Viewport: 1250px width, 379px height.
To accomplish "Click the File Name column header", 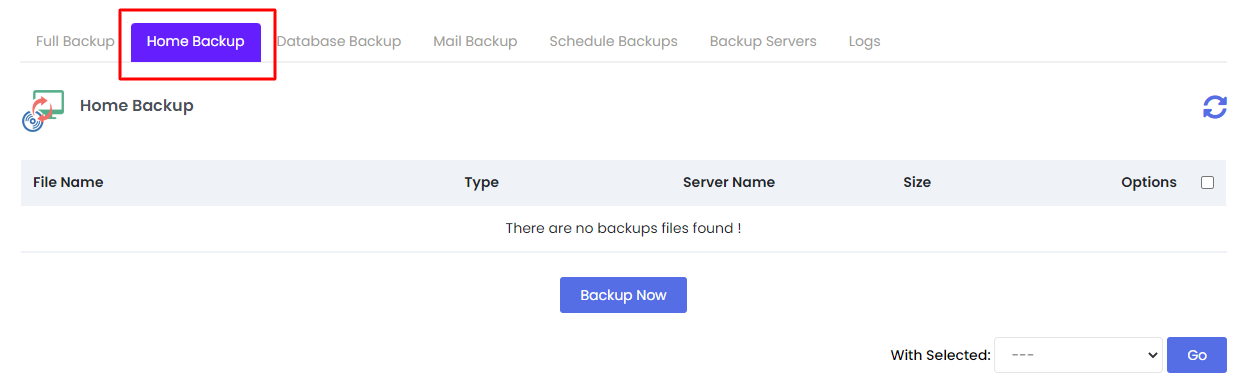I will click(68, 182).
